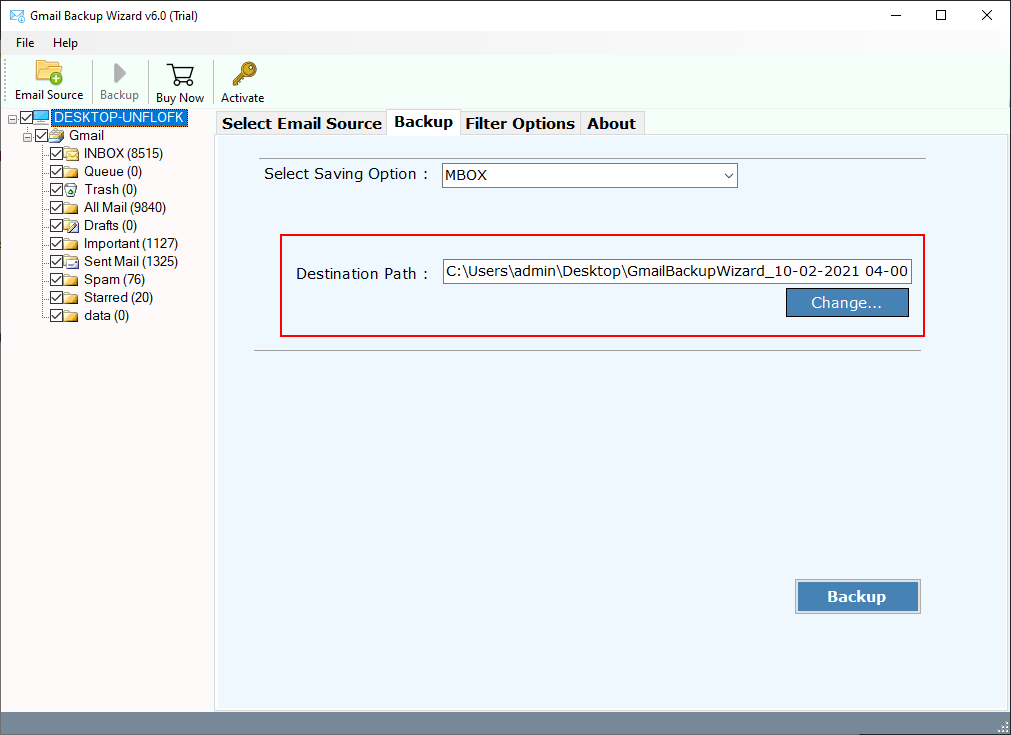Select the Drafts (0) row
Image resolution: width=1011 pixels, height=735 pixels.
pos(110,226)
